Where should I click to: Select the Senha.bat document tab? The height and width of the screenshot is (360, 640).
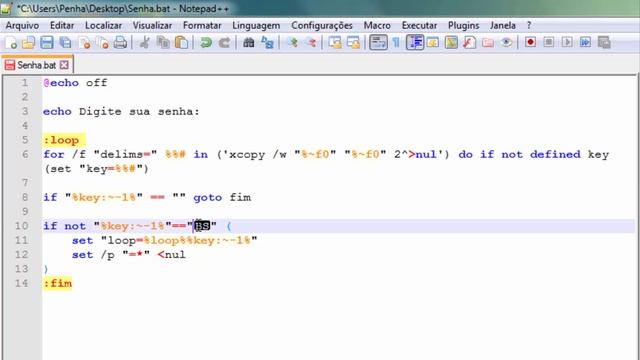click(x=36, y=65)
